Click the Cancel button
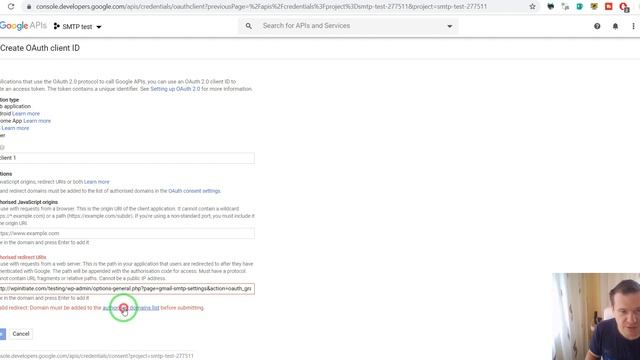The width and height of the screenshot is (640, 360). 21,334
